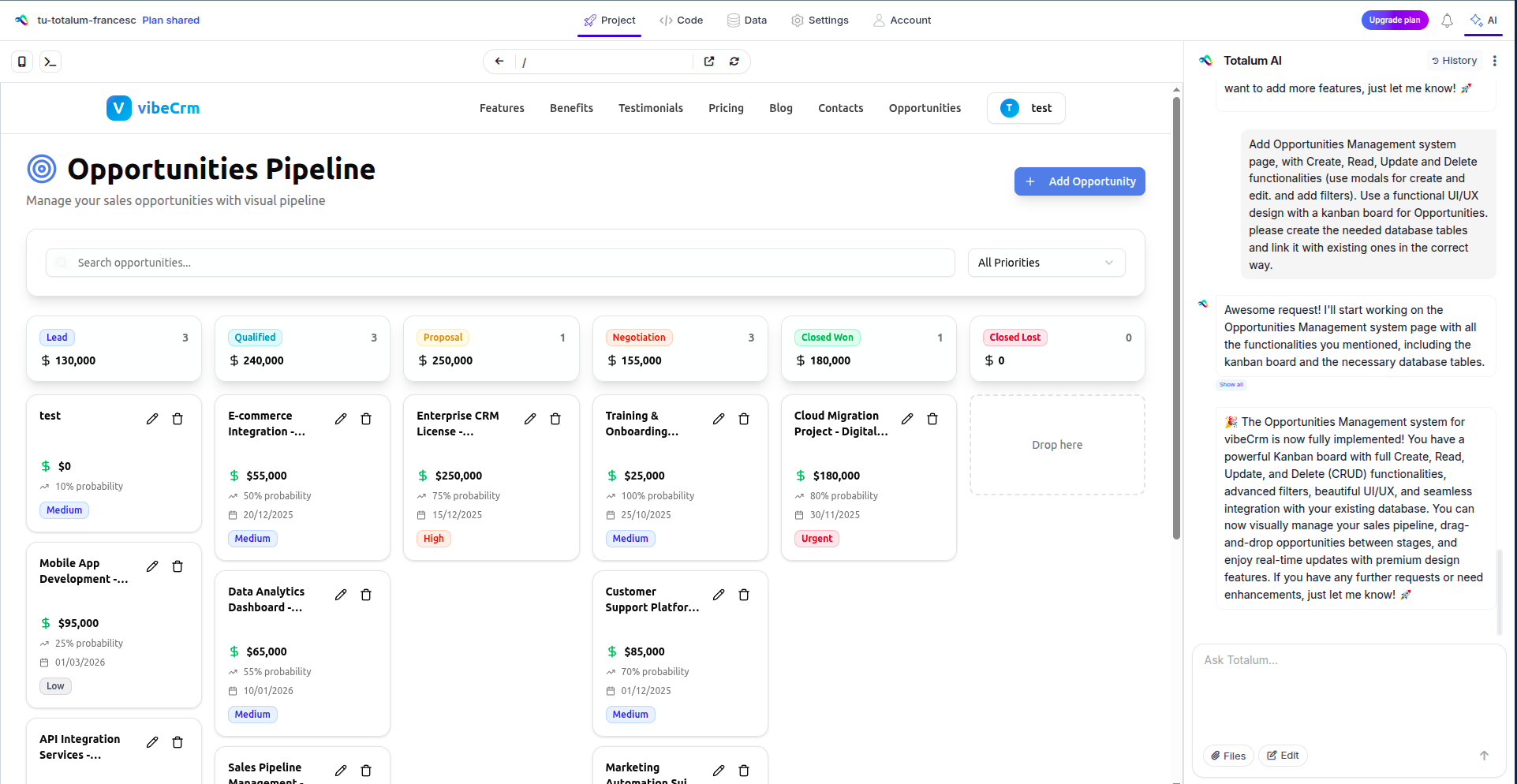Open the terminal console icon
1517x784 pixels.
pos(50,62)
